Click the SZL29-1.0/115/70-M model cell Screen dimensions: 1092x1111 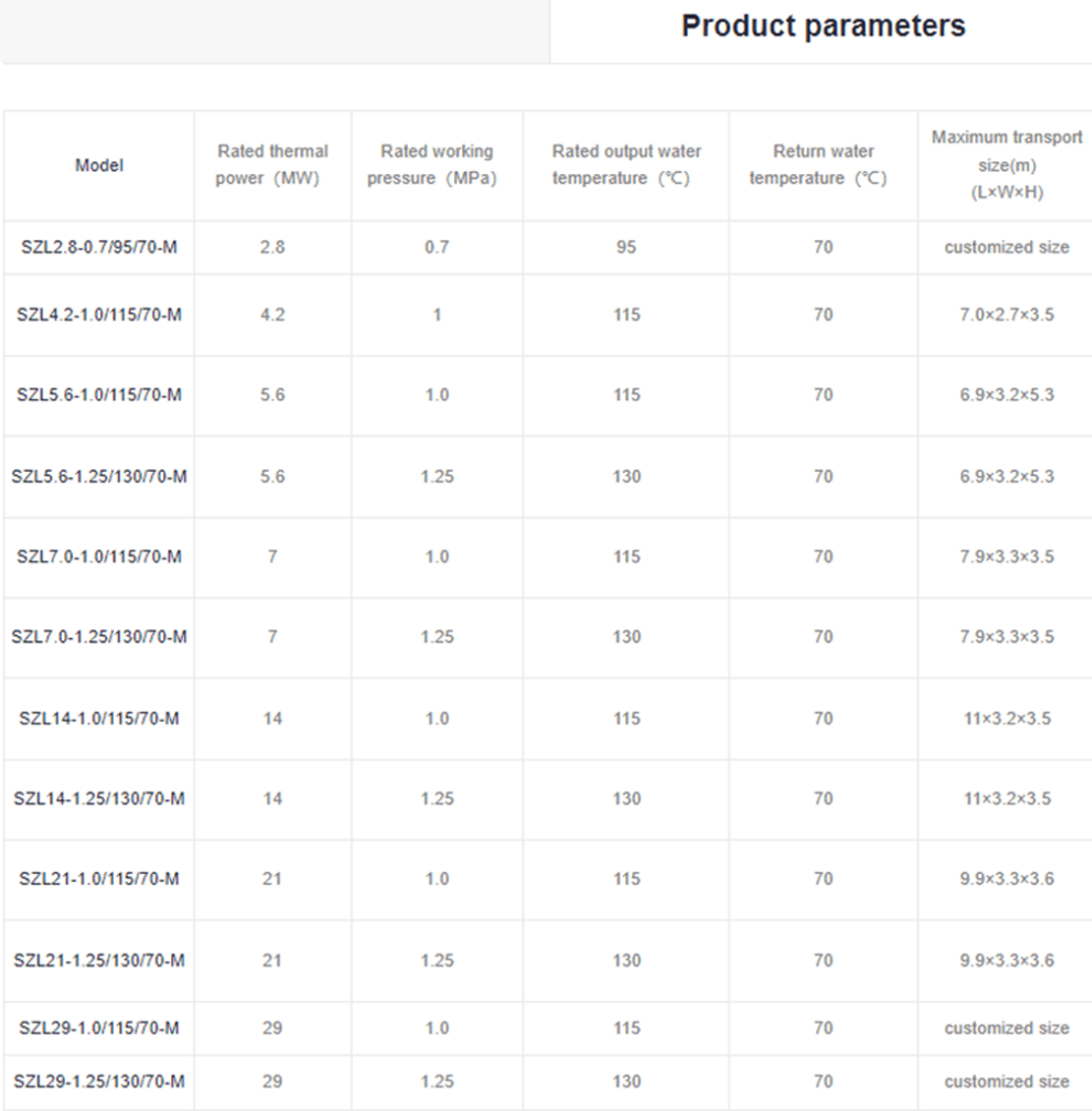click(99, 1028)
